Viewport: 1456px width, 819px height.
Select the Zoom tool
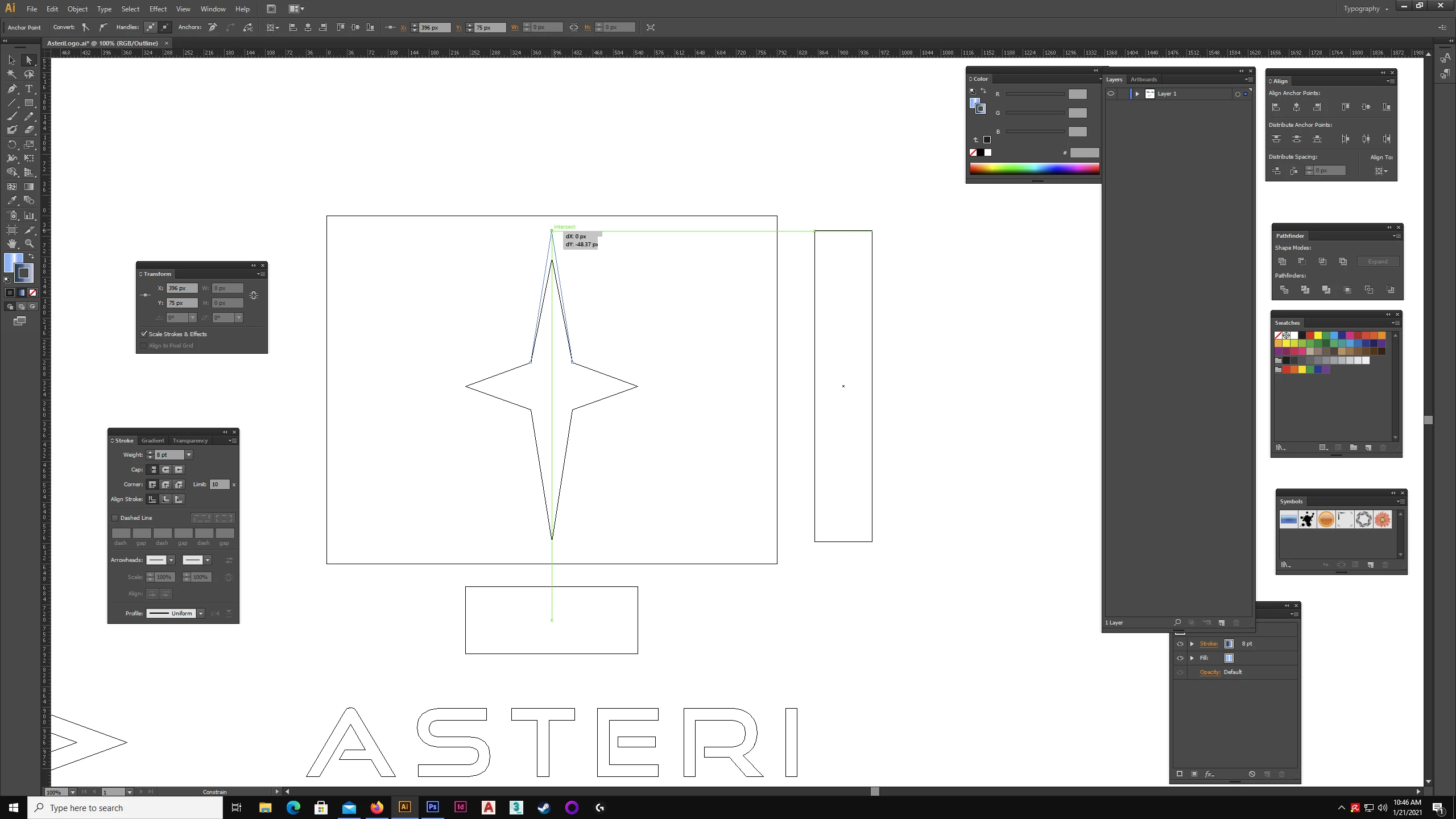coord(29,243)
